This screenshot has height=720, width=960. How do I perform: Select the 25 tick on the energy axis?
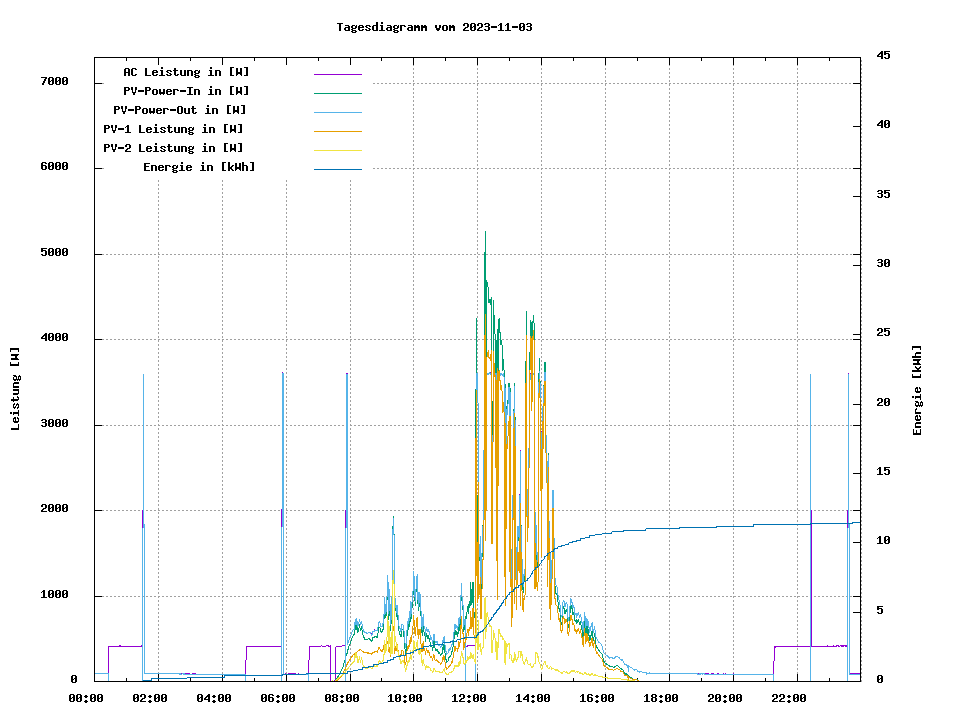[x=883, y=333]
